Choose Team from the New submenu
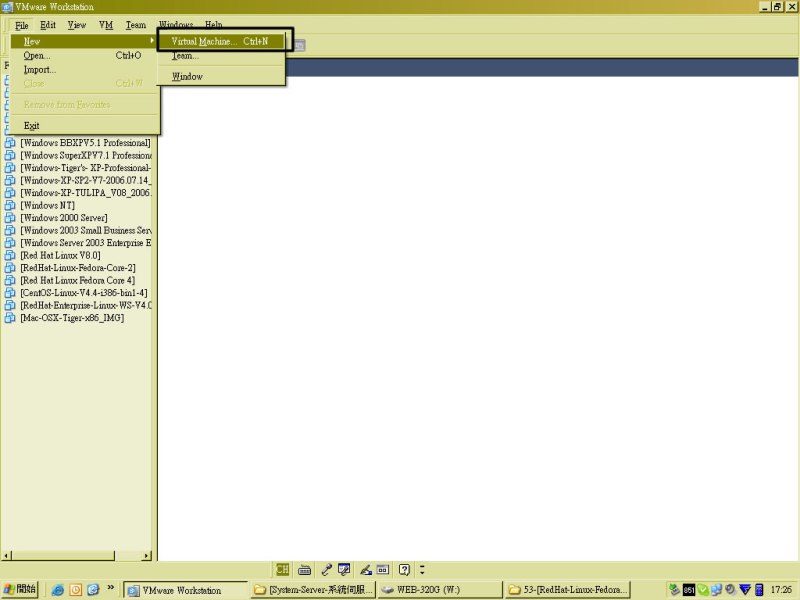This screenshot has height=600, width=800. tap(221, 56)
